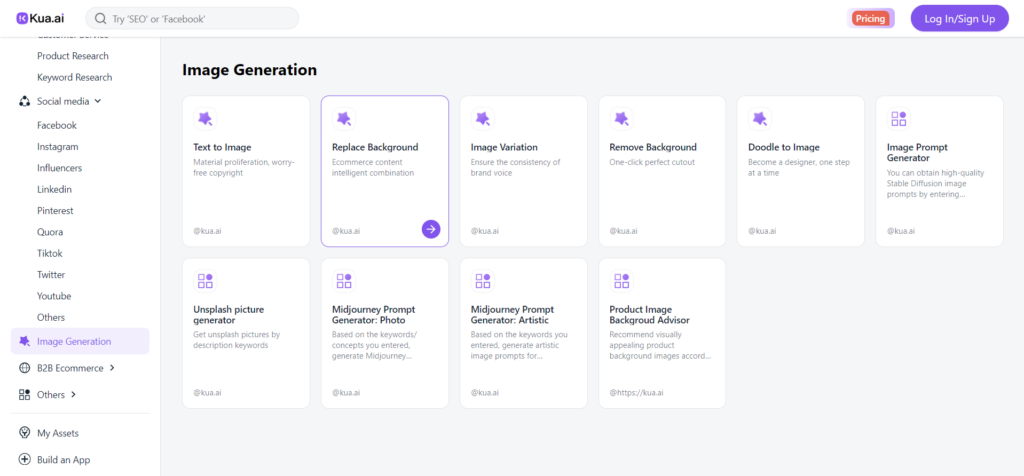1024x476 pixels.
Task: Click 'Become a designer, one step at a time'
Action: 801,168
